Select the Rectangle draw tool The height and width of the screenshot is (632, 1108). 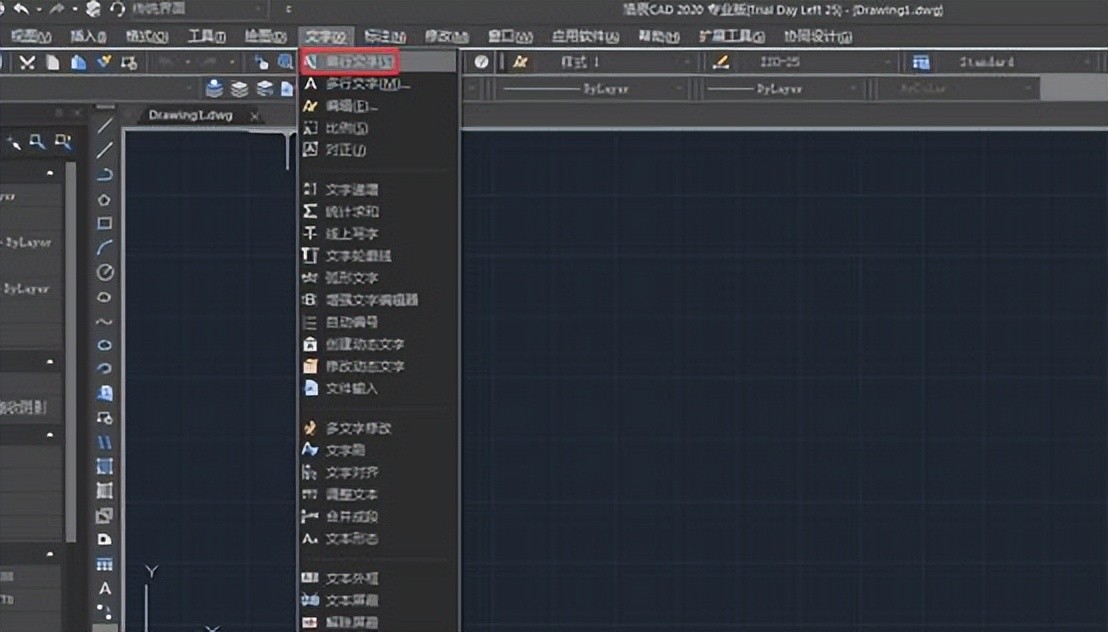point(104,223)
